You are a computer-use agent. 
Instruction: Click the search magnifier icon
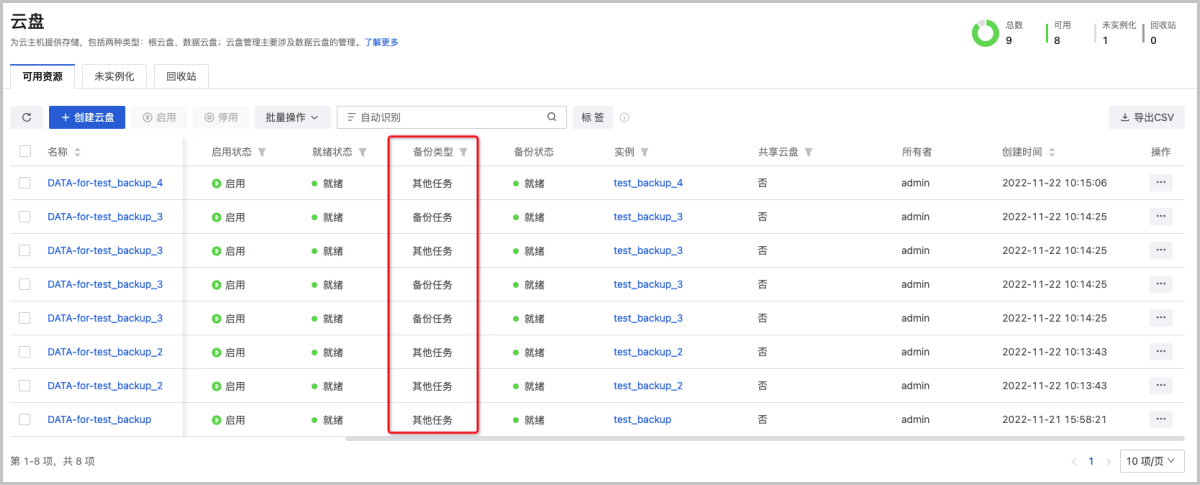tap(551, 118)
